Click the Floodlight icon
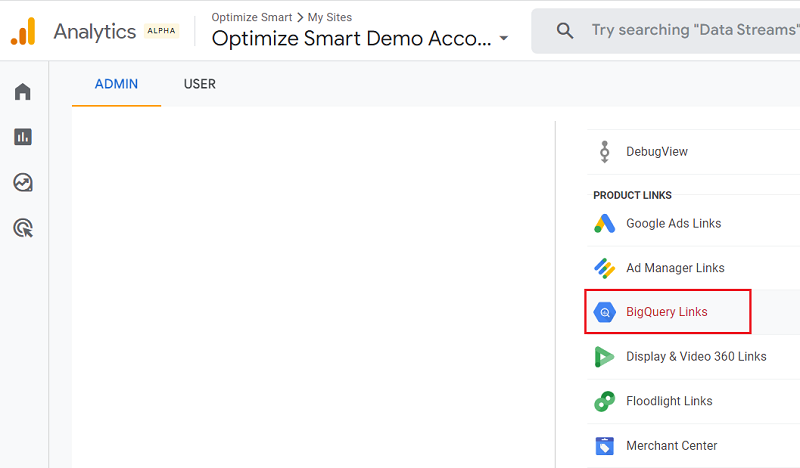Viewport: 800px width, 468px height. 605,401
